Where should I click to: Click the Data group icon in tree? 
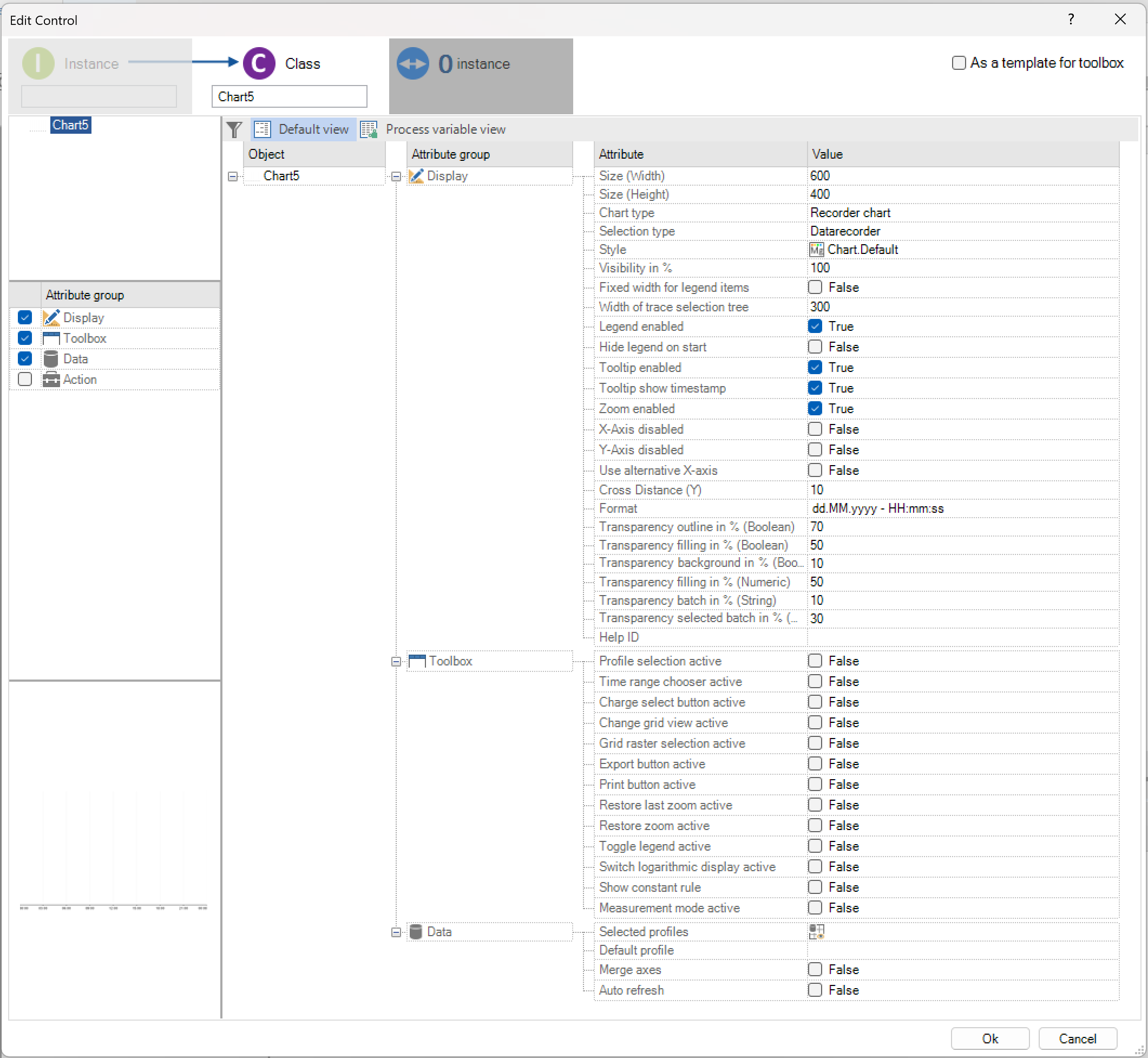pos(416,931)
